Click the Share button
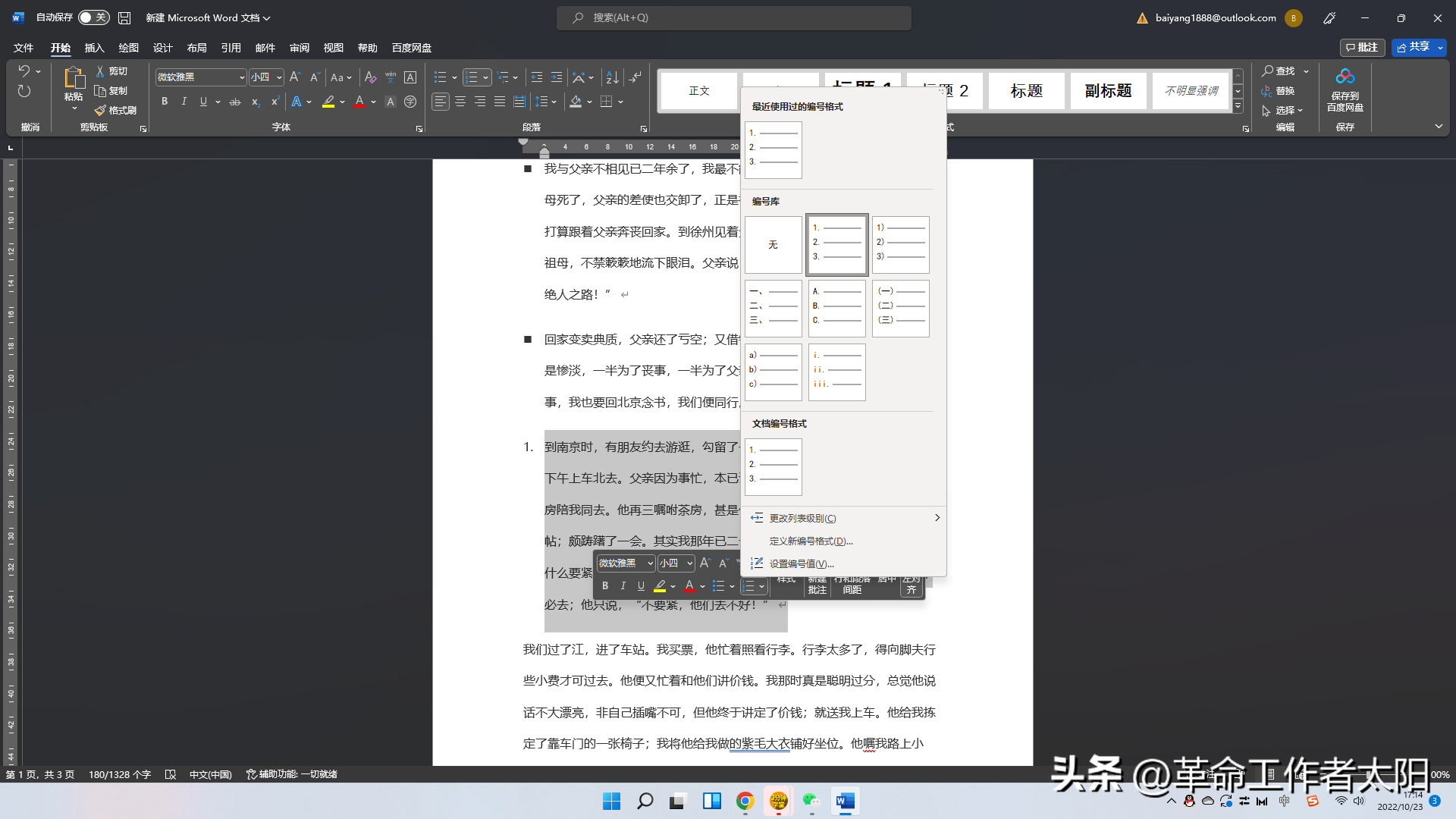This screenshot has height=819, width=1456. click(1413, 47)
